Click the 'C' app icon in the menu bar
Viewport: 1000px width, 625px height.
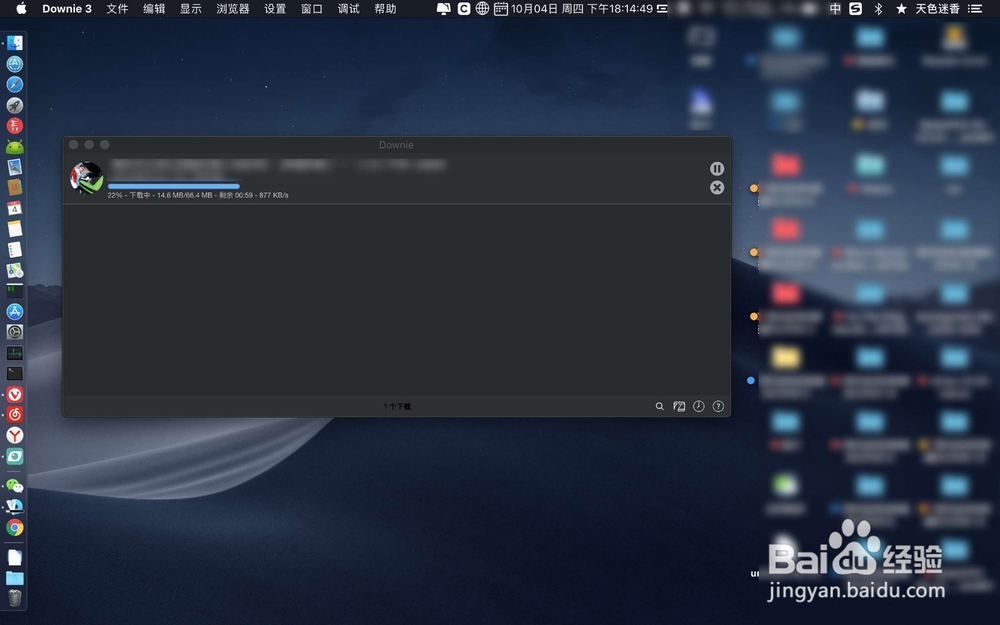point(464,8)
